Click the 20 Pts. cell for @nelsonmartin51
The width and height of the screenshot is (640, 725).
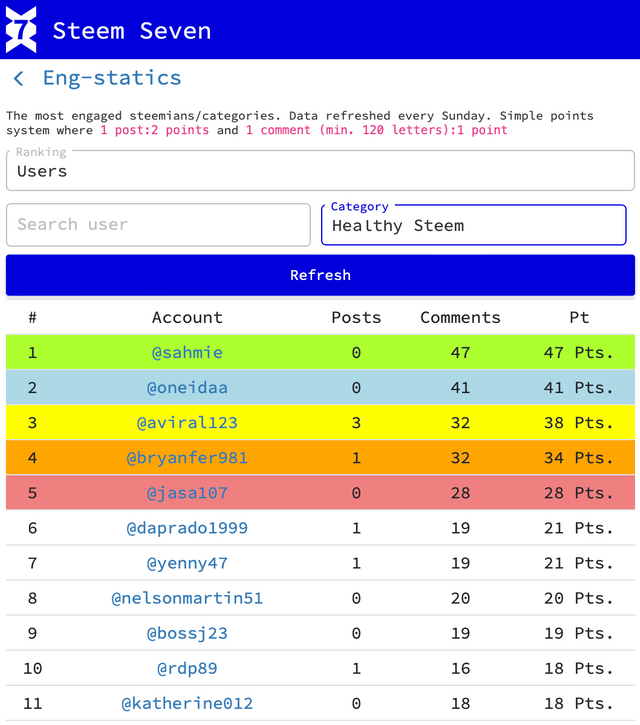[x=579, y=598]
